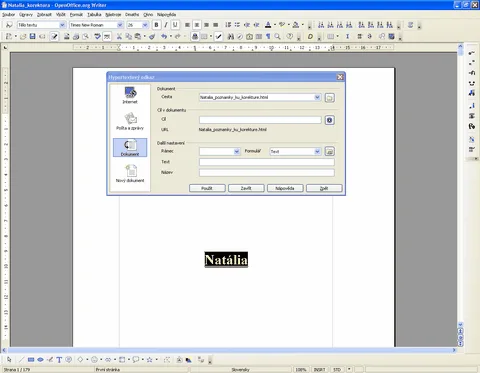The height and width of the screenshot is (373, 480).
Task: Click the Použít apply button
Action: (207, 188)
